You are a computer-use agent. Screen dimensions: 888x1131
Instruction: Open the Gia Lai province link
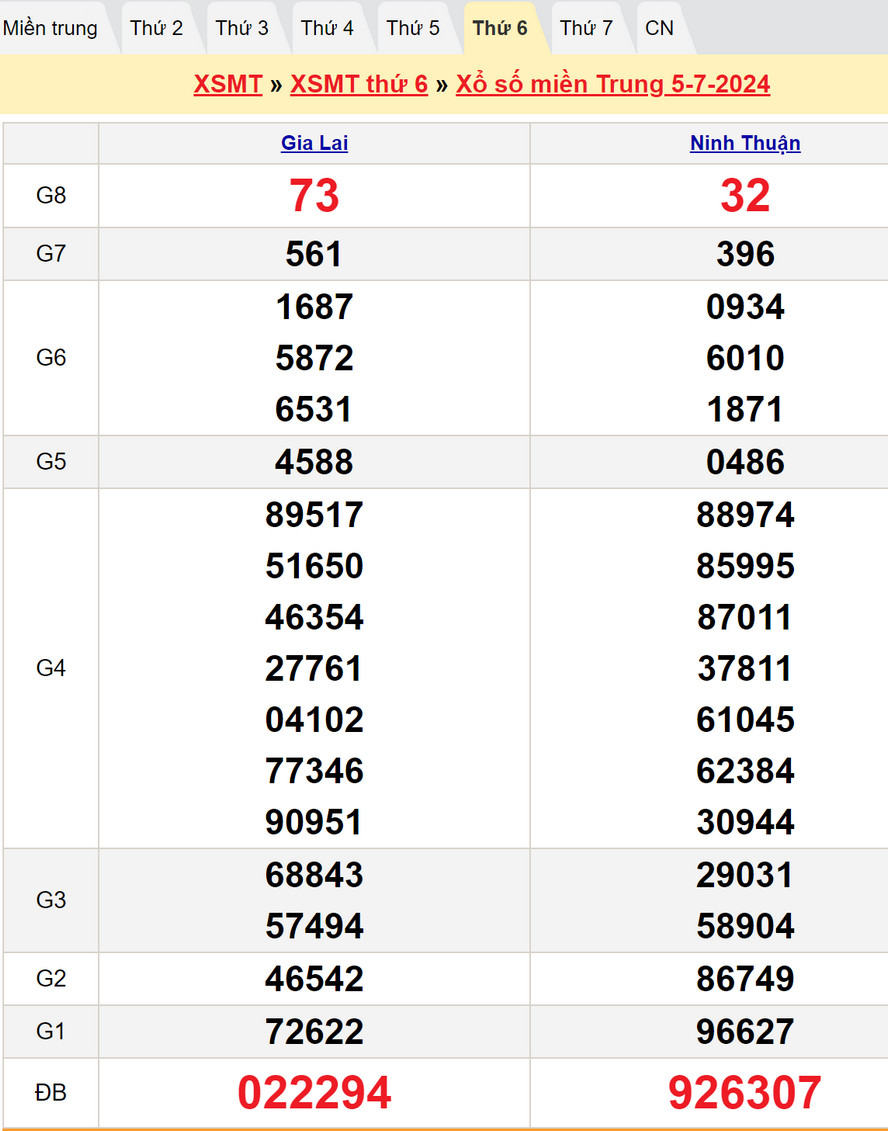pos(314,143)
